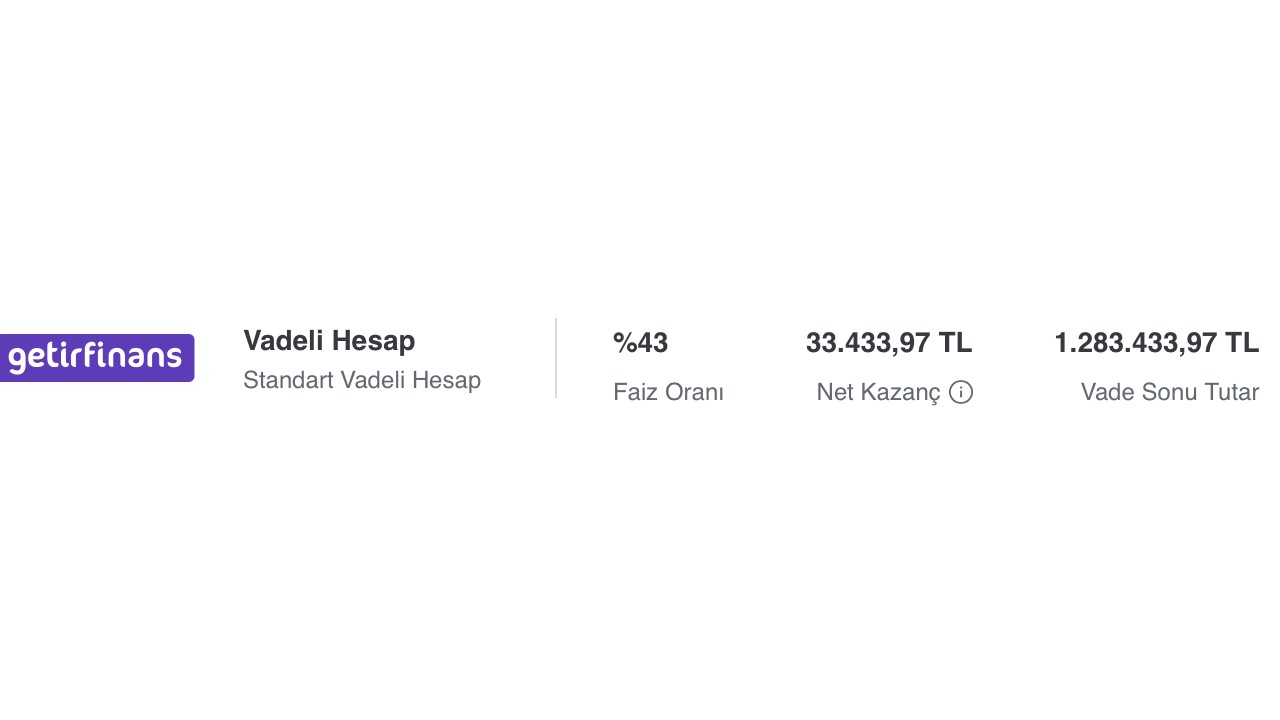Click the word "finans" in the logo
Screen dimensions: 1280x720
pyautogui.click(x=133, y=357)
